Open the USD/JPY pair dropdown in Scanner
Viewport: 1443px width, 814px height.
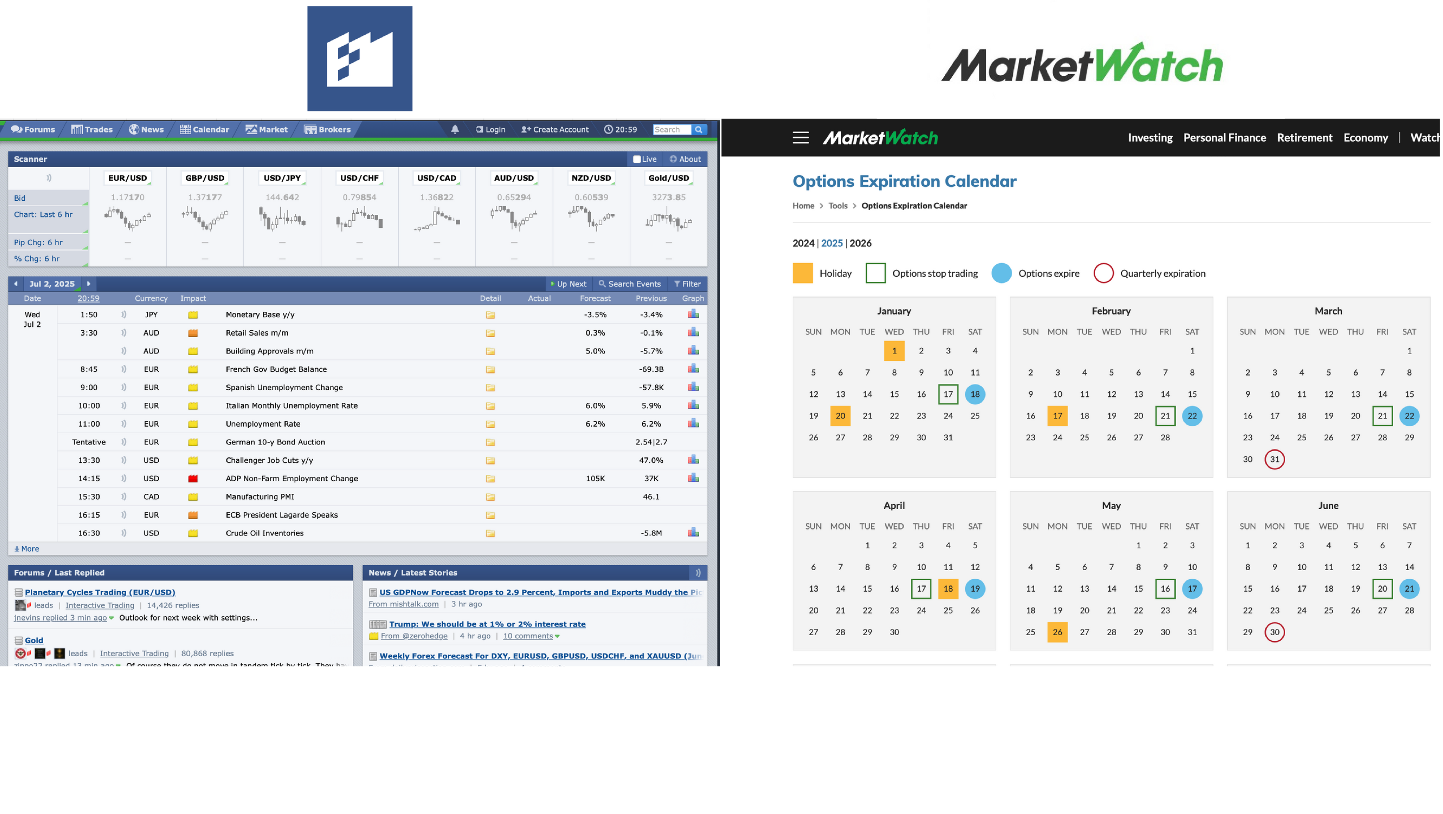click(282, 178)
